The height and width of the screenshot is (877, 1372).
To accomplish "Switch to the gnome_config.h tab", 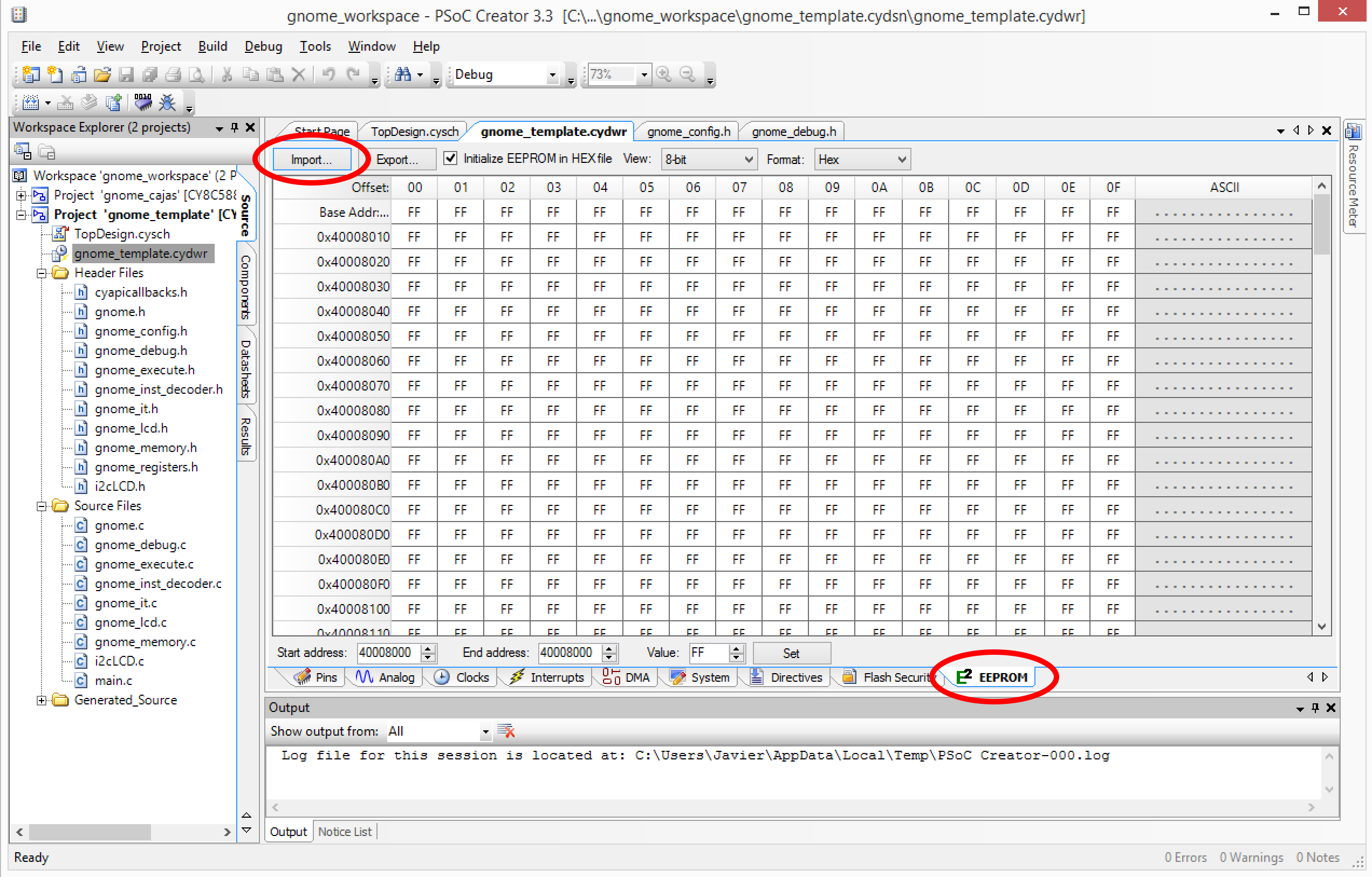I will coord(688,132).
